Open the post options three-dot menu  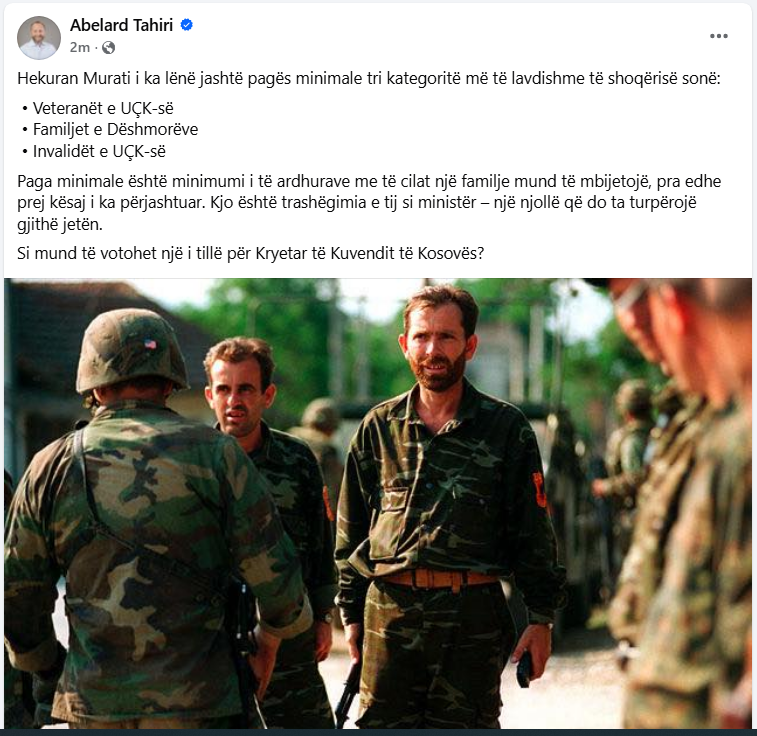coord(718,36)
